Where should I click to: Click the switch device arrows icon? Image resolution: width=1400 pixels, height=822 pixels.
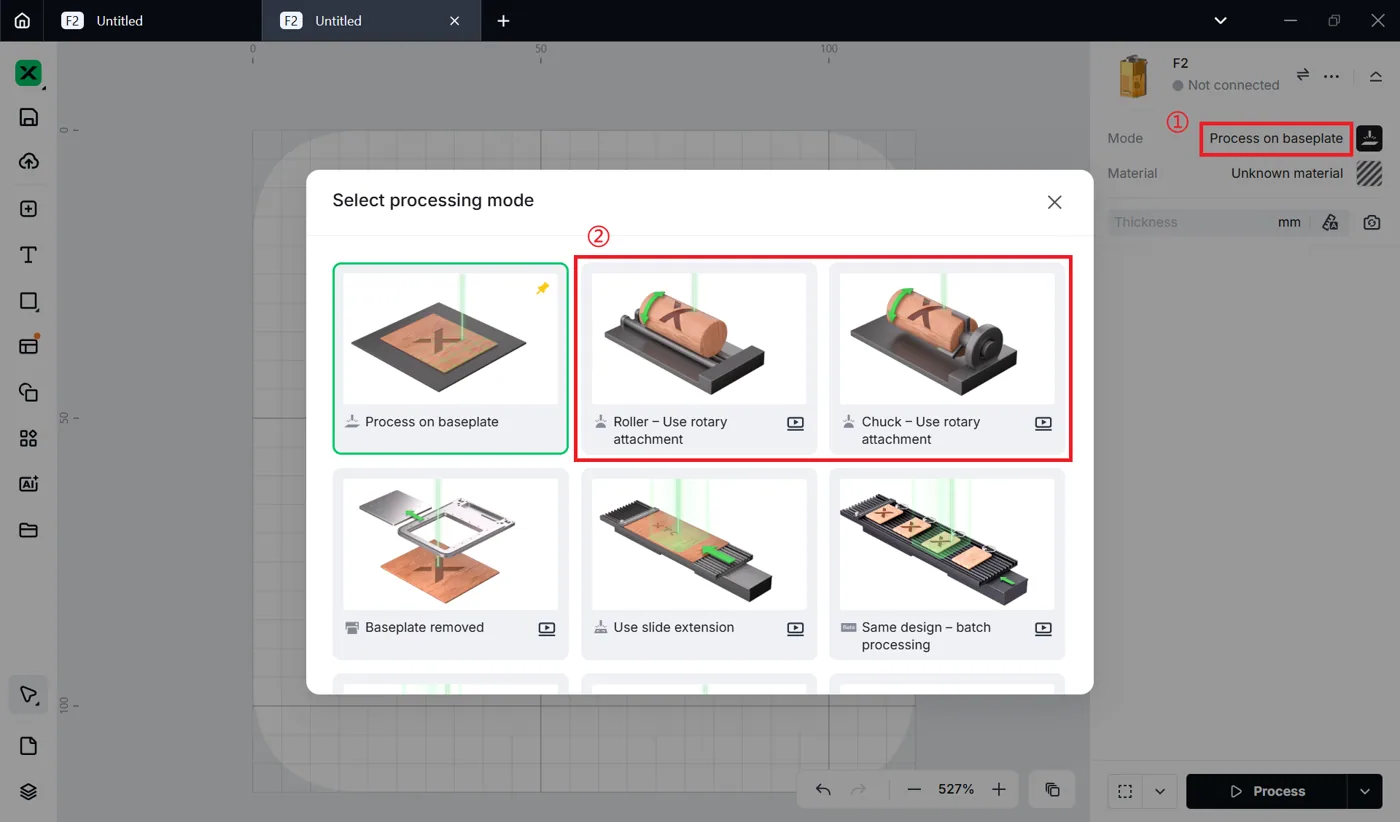(1303, 75)
